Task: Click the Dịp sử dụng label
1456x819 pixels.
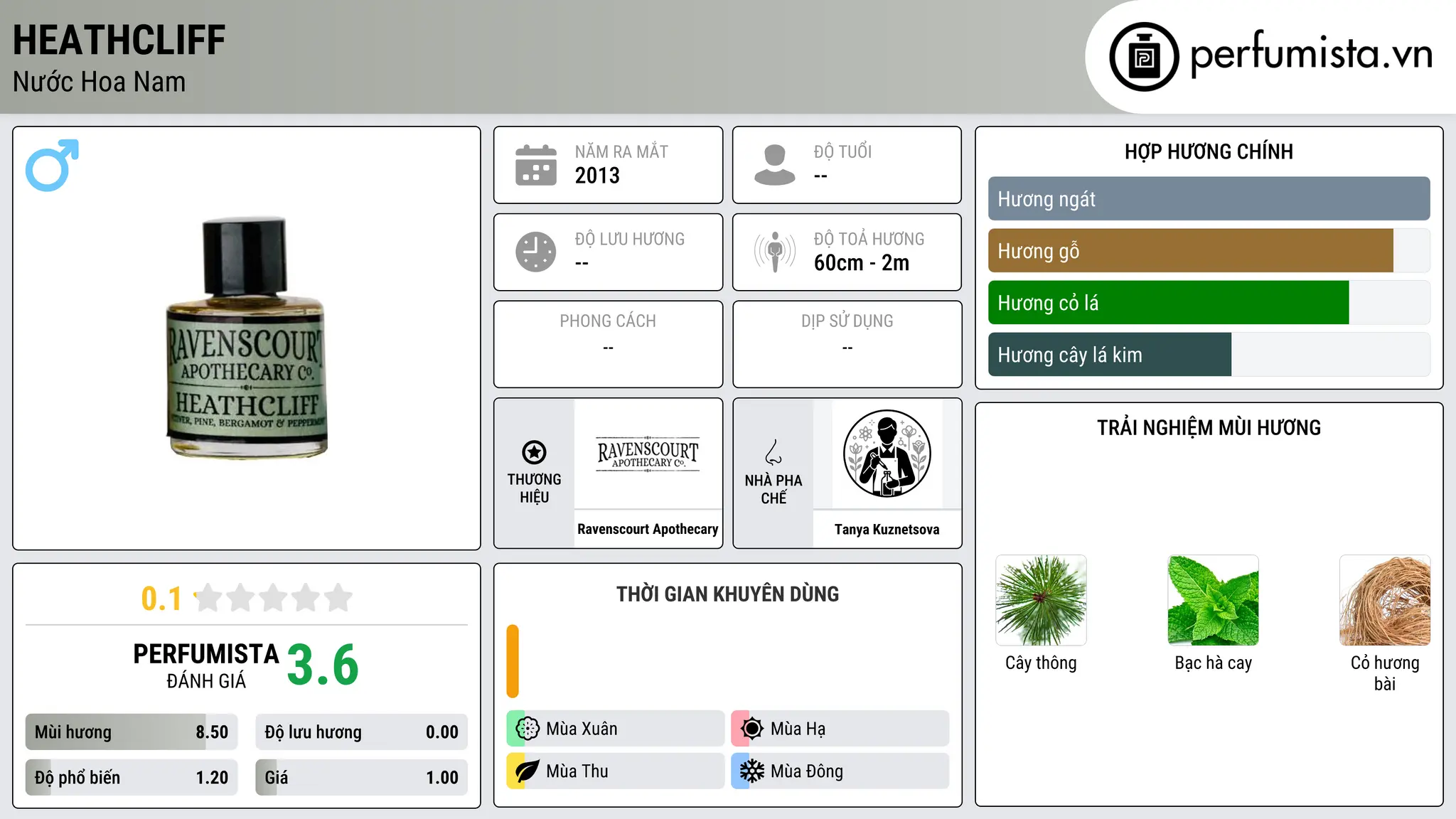Action: click(x=847, y=321)
